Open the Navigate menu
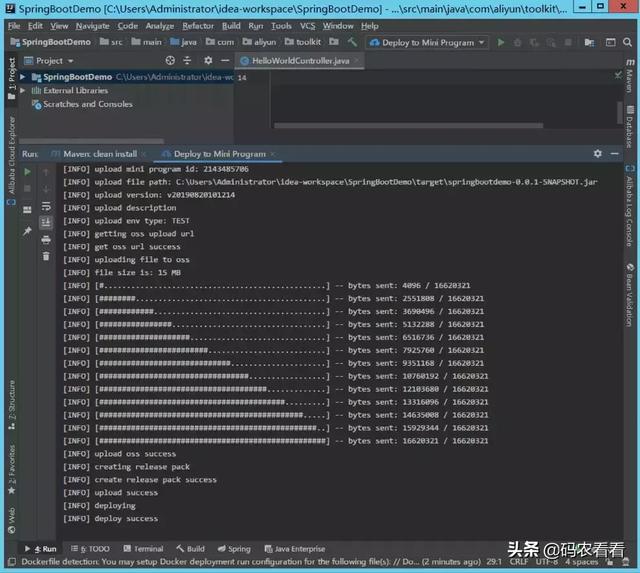This screenshot has height=573, width=640. click(93, 26)
